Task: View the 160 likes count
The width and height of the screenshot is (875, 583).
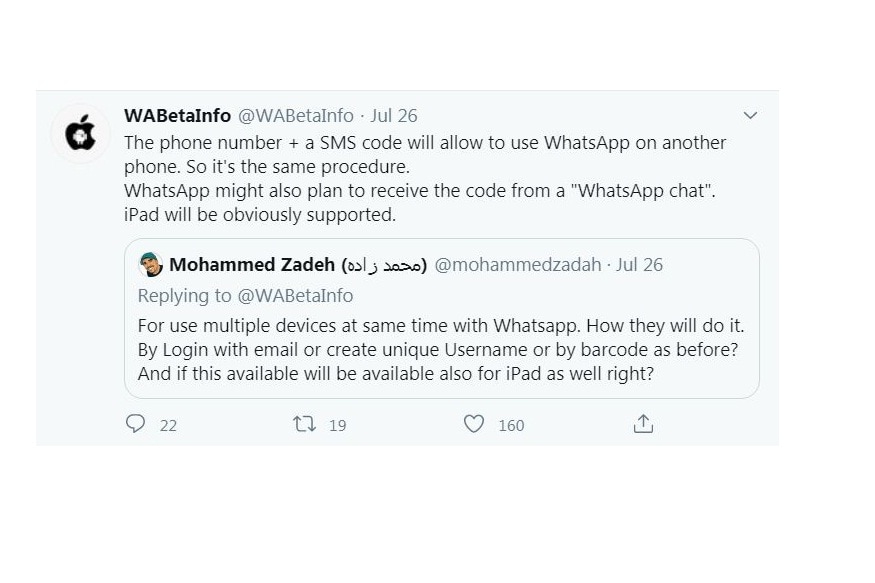Action: [511, 426]
